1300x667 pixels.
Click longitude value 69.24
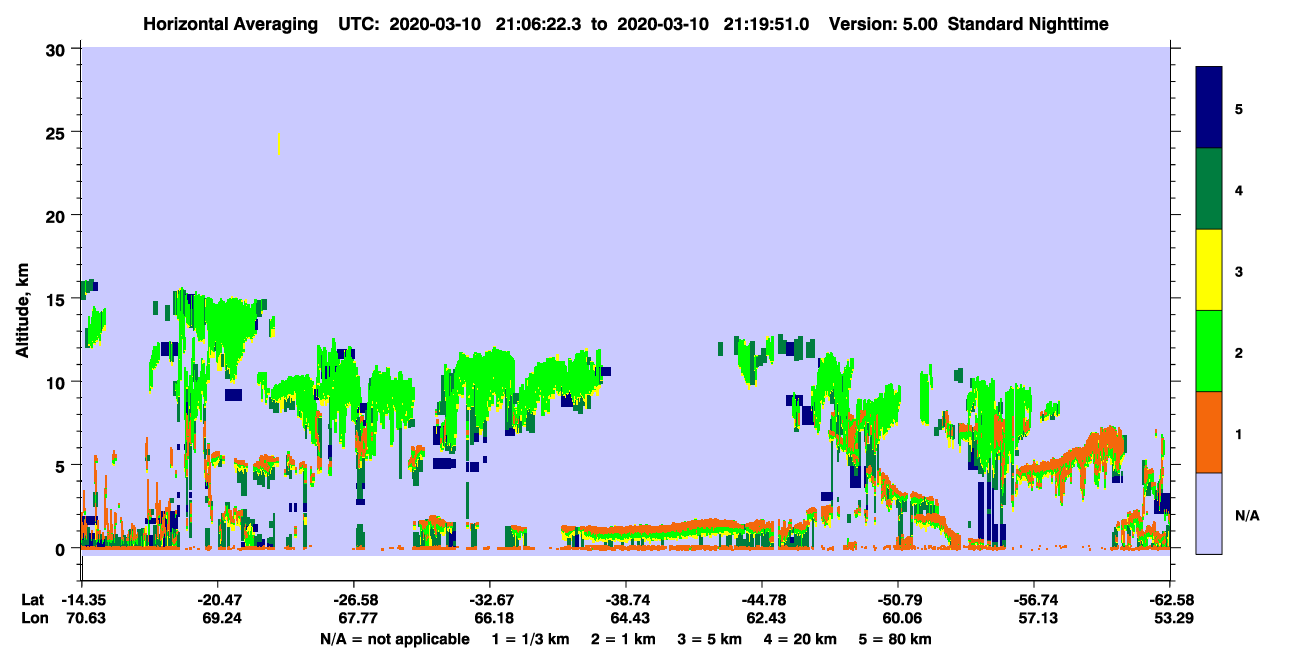click(x=222, y=619)
